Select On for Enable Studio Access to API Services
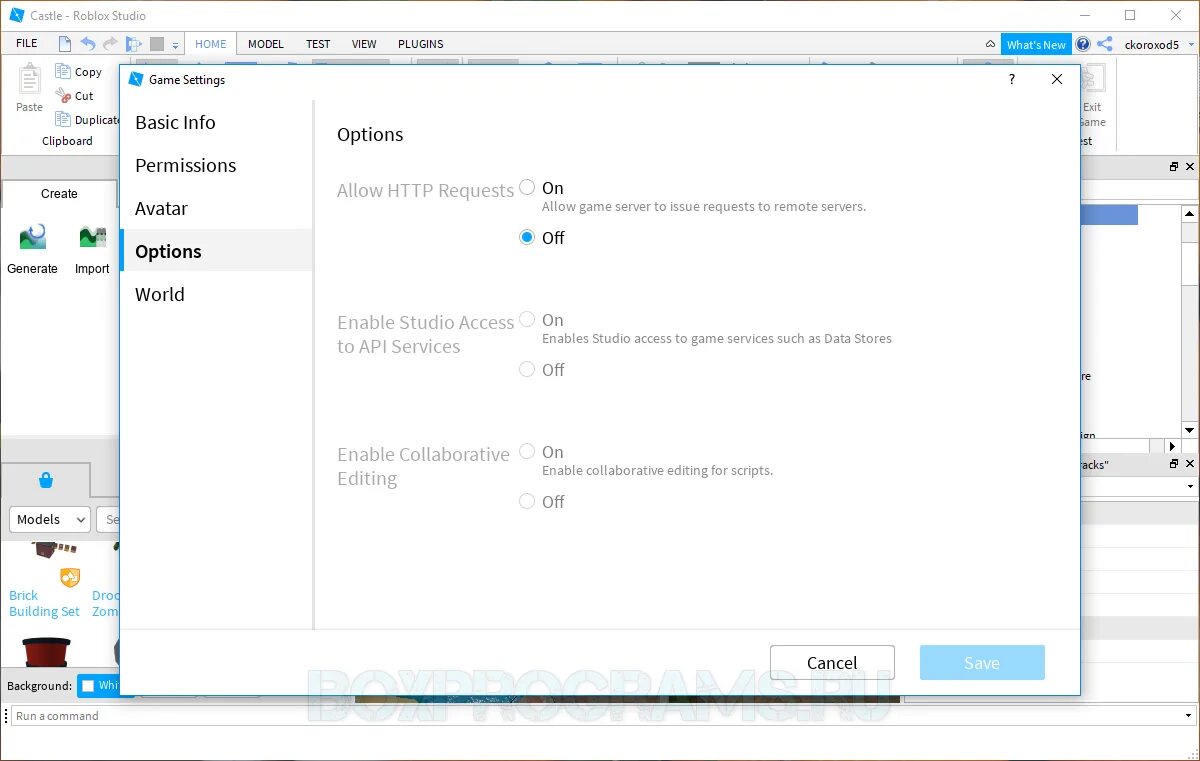This screenshot has width=1200, height=761. pyautogui.click(x=527, y=319)
